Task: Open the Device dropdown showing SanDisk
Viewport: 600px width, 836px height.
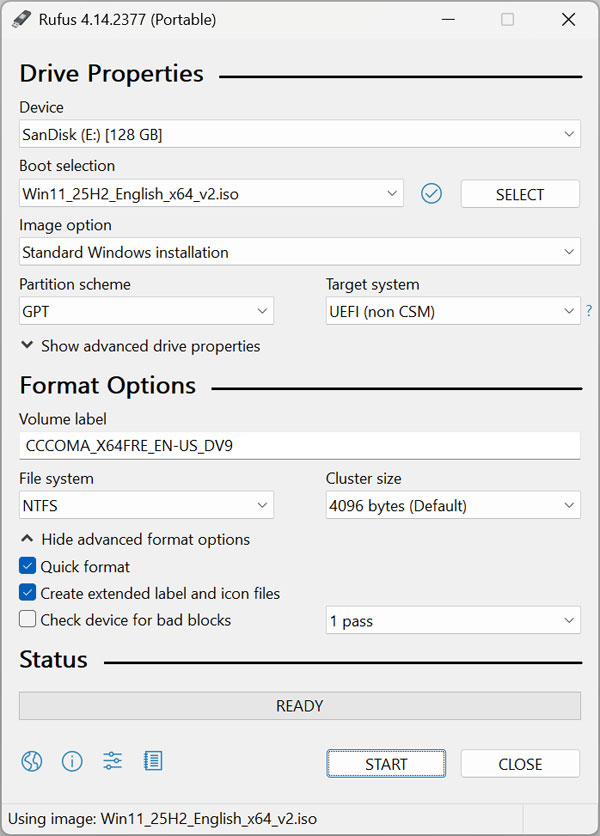Action: pos(300,134)
